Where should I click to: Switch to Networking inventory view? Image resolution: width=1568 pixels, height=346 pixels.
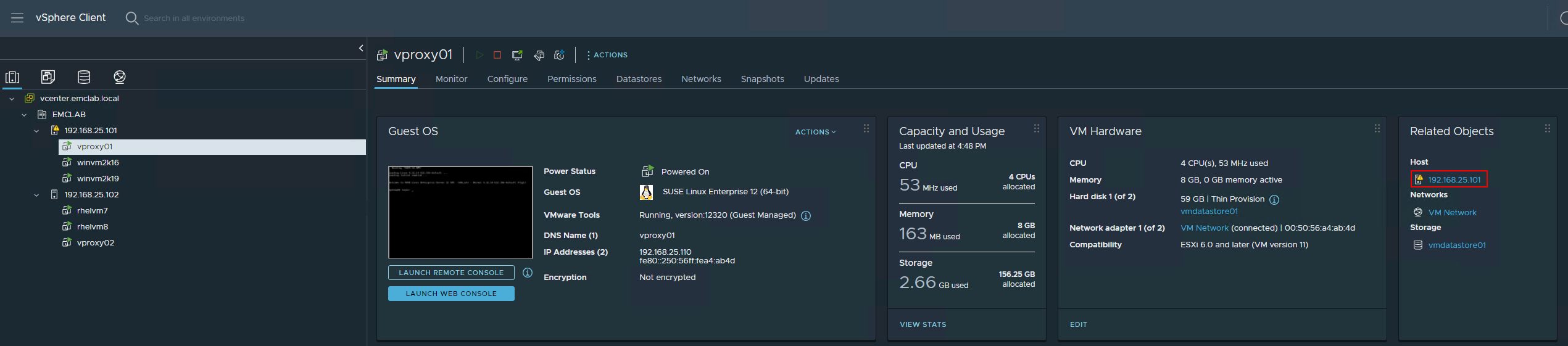pos(120,77)
